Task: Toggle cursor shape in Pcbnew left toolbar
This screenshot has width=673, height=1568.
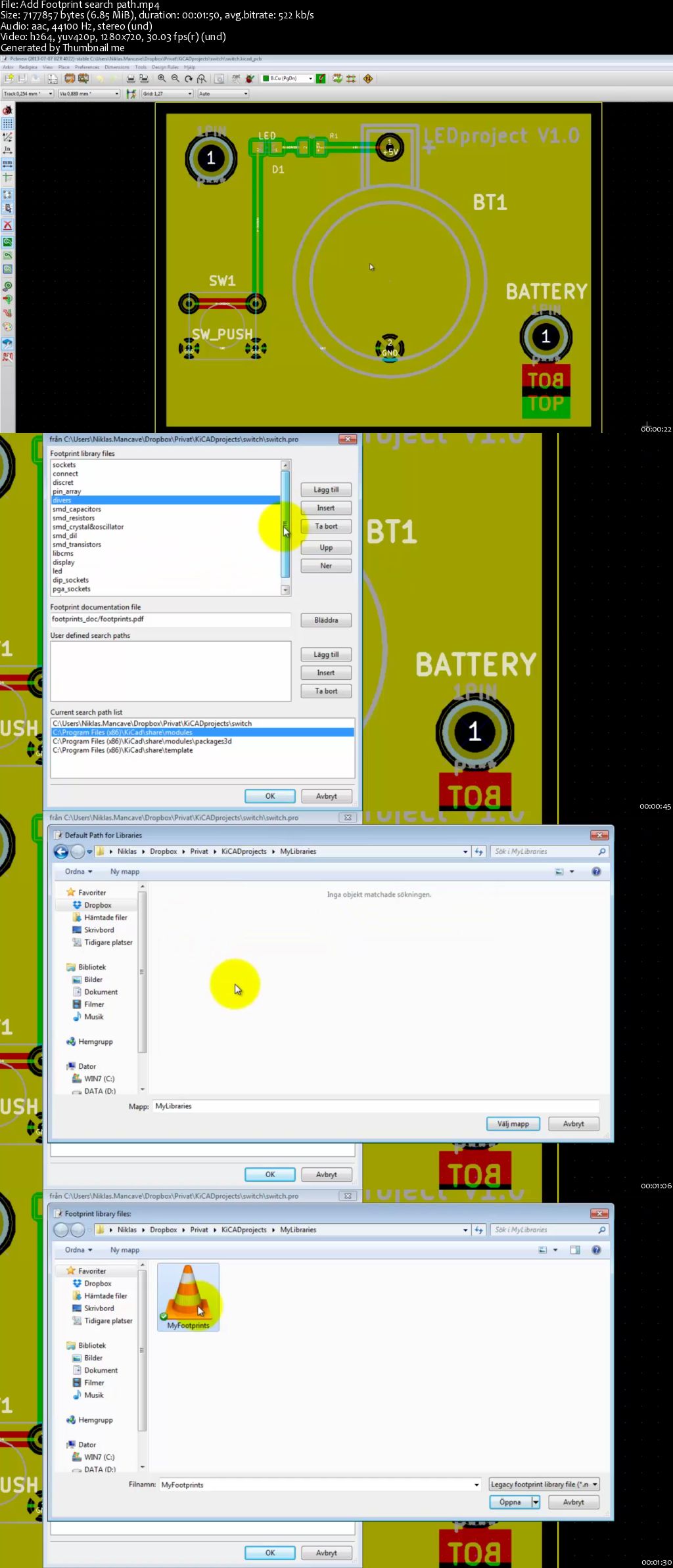Action: (x=7, y=177)
